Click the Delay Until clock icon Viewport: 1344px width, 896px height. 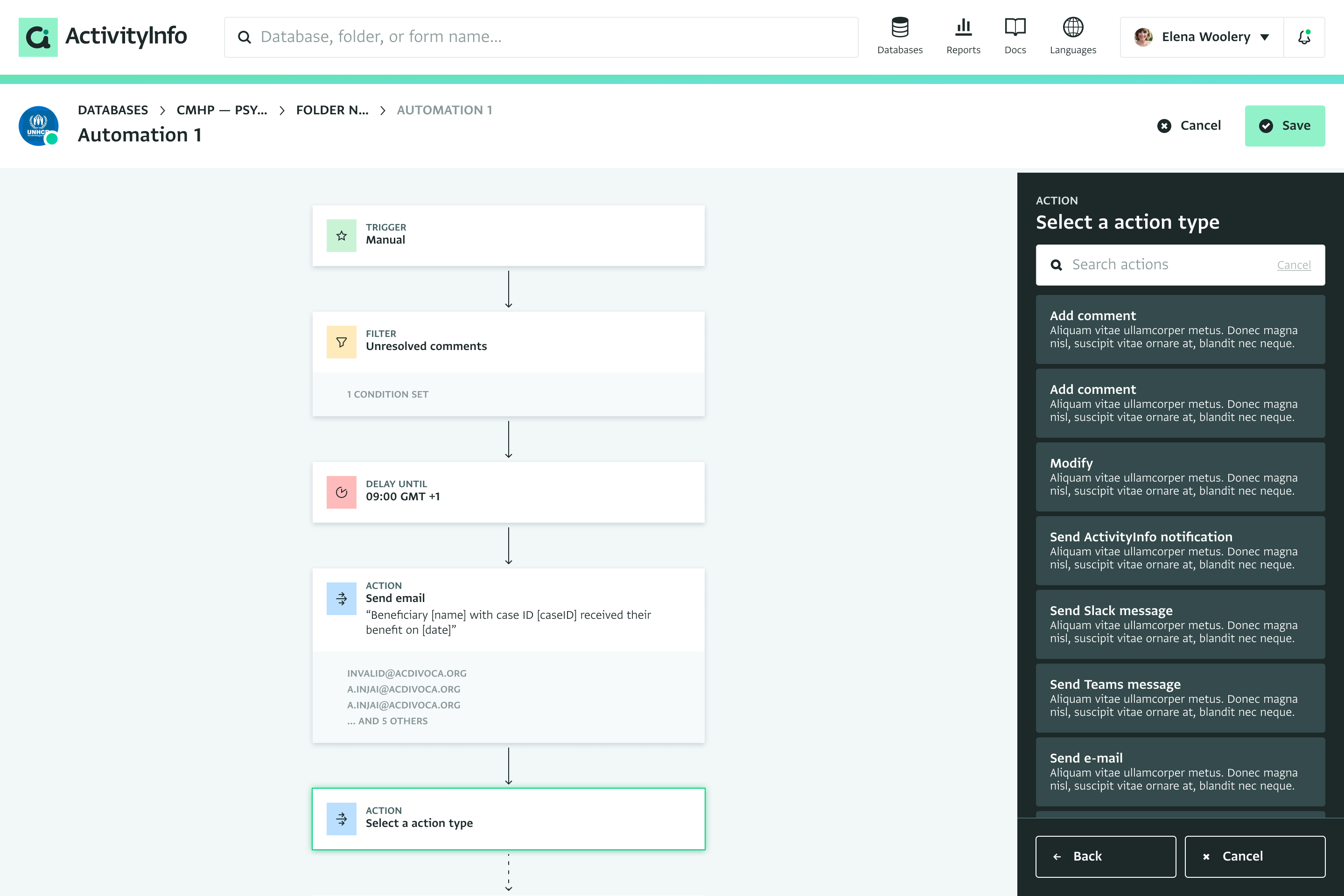pos(341,492)
